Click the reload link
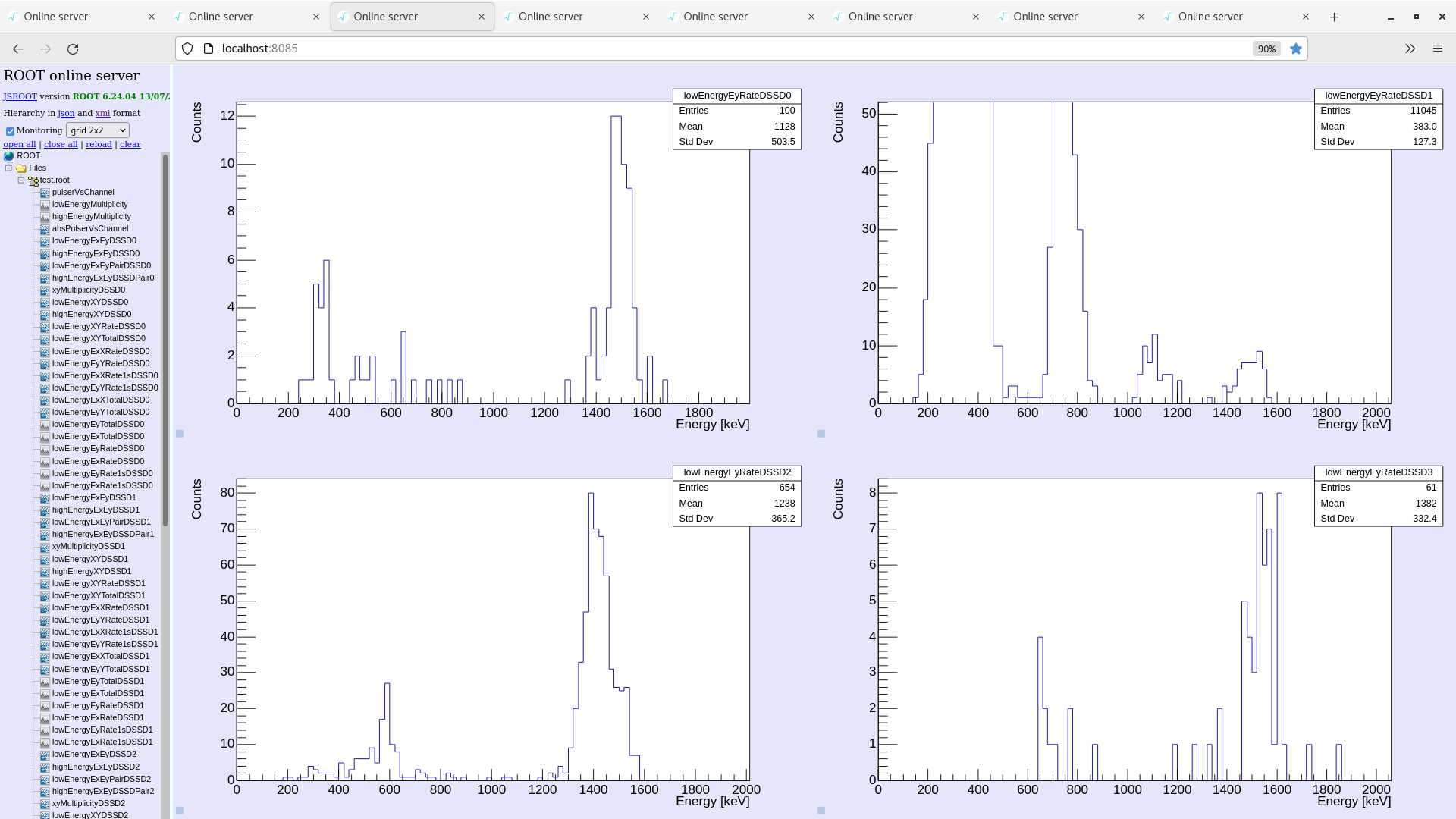 point(99,144)
